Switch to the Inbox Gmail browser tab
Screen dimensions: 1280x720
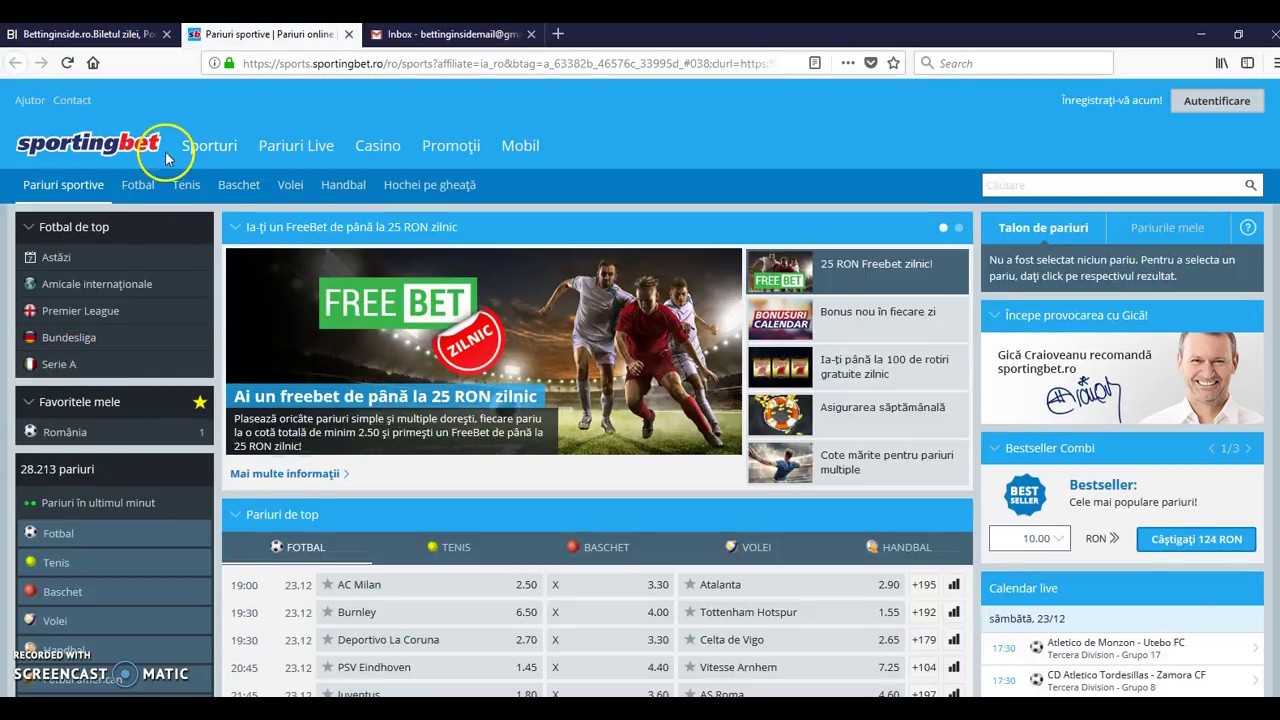pyautogui.click(x=453, y=34)
